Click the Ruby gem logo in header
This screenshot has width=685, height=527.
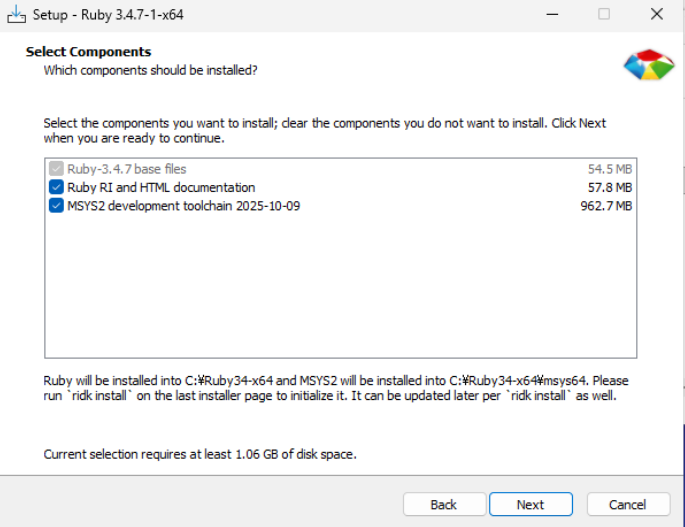[x=649, y=65]
